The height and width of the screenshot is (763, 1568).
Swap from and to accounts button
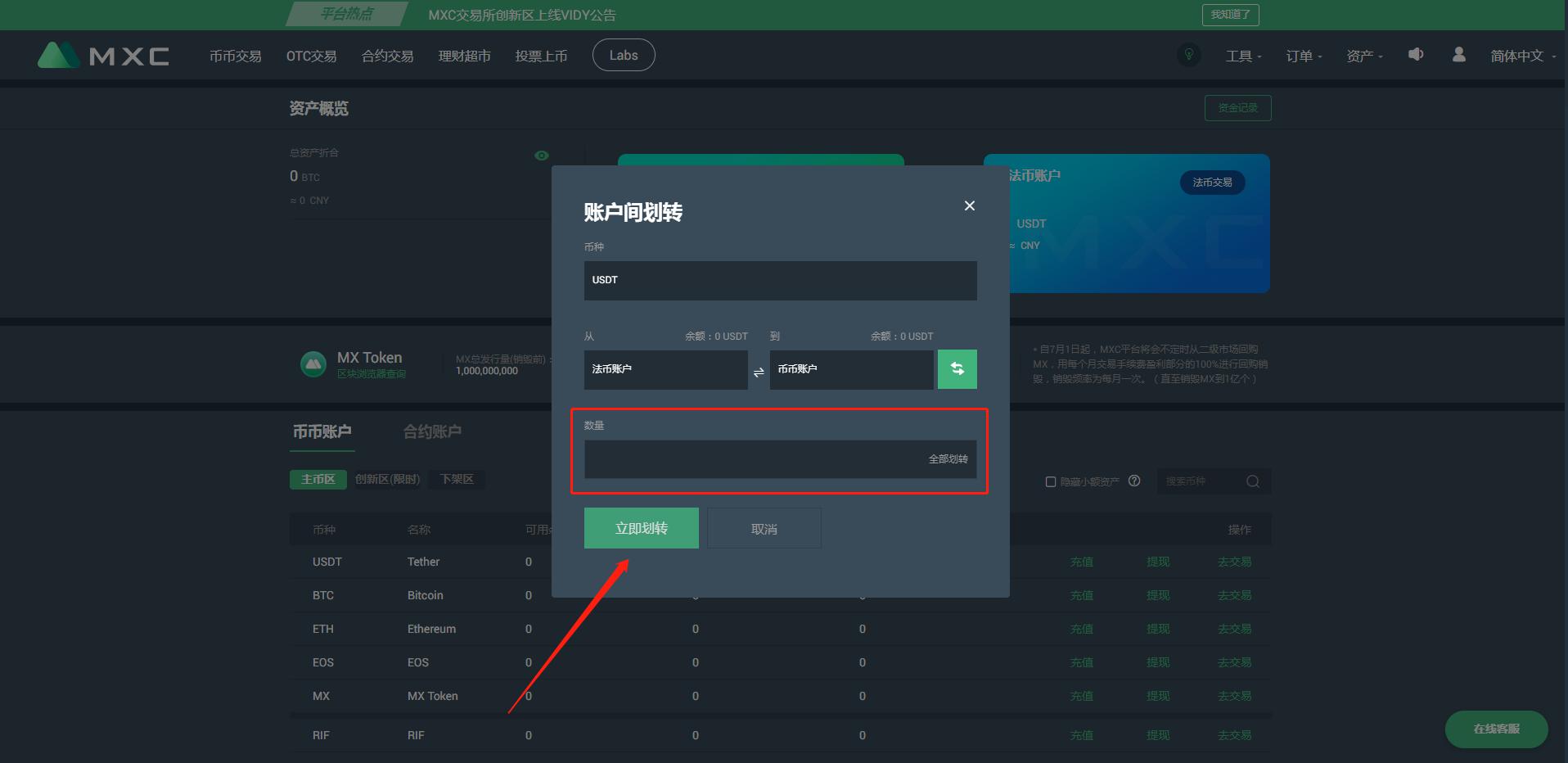[957, 369]
